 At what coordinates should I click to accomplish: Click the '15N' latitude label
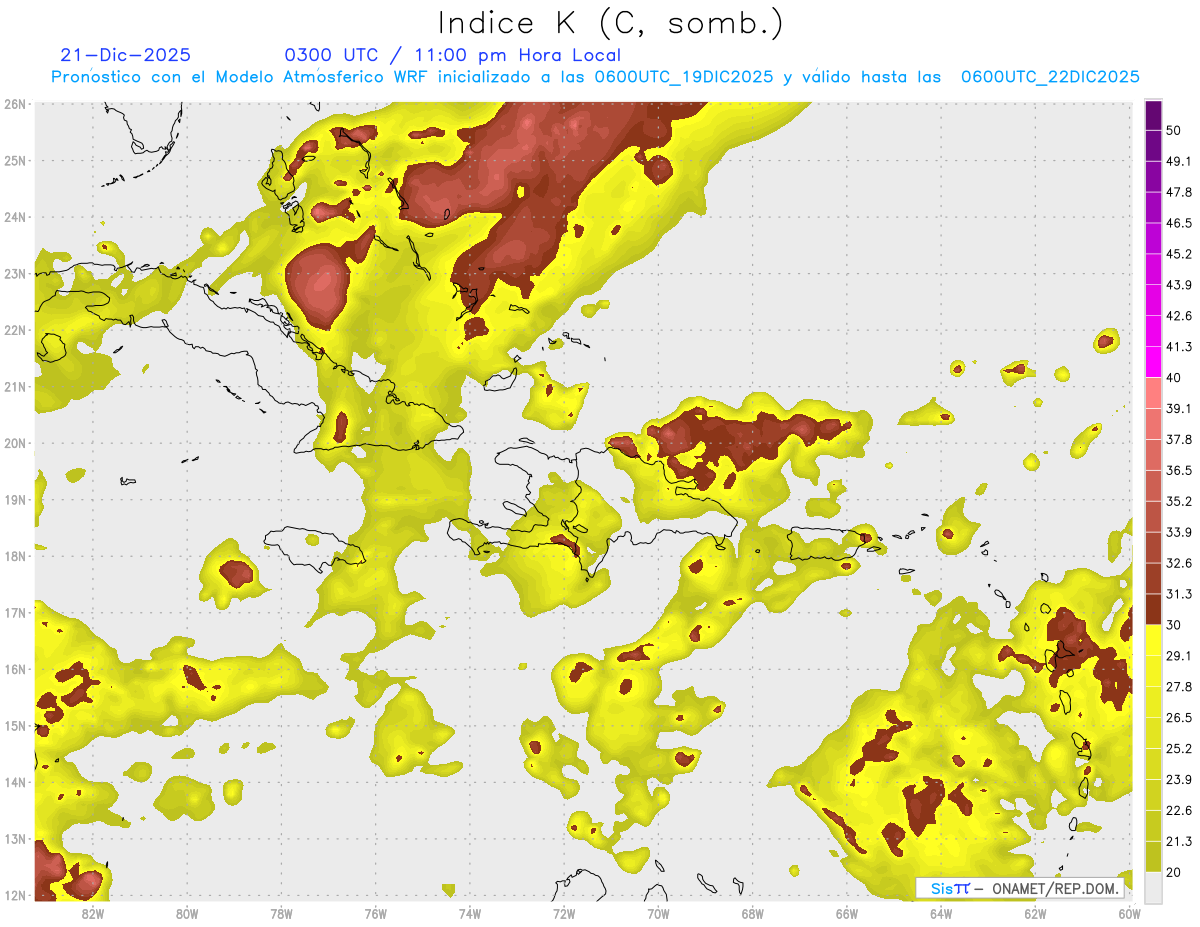click(x=15, y=725)
